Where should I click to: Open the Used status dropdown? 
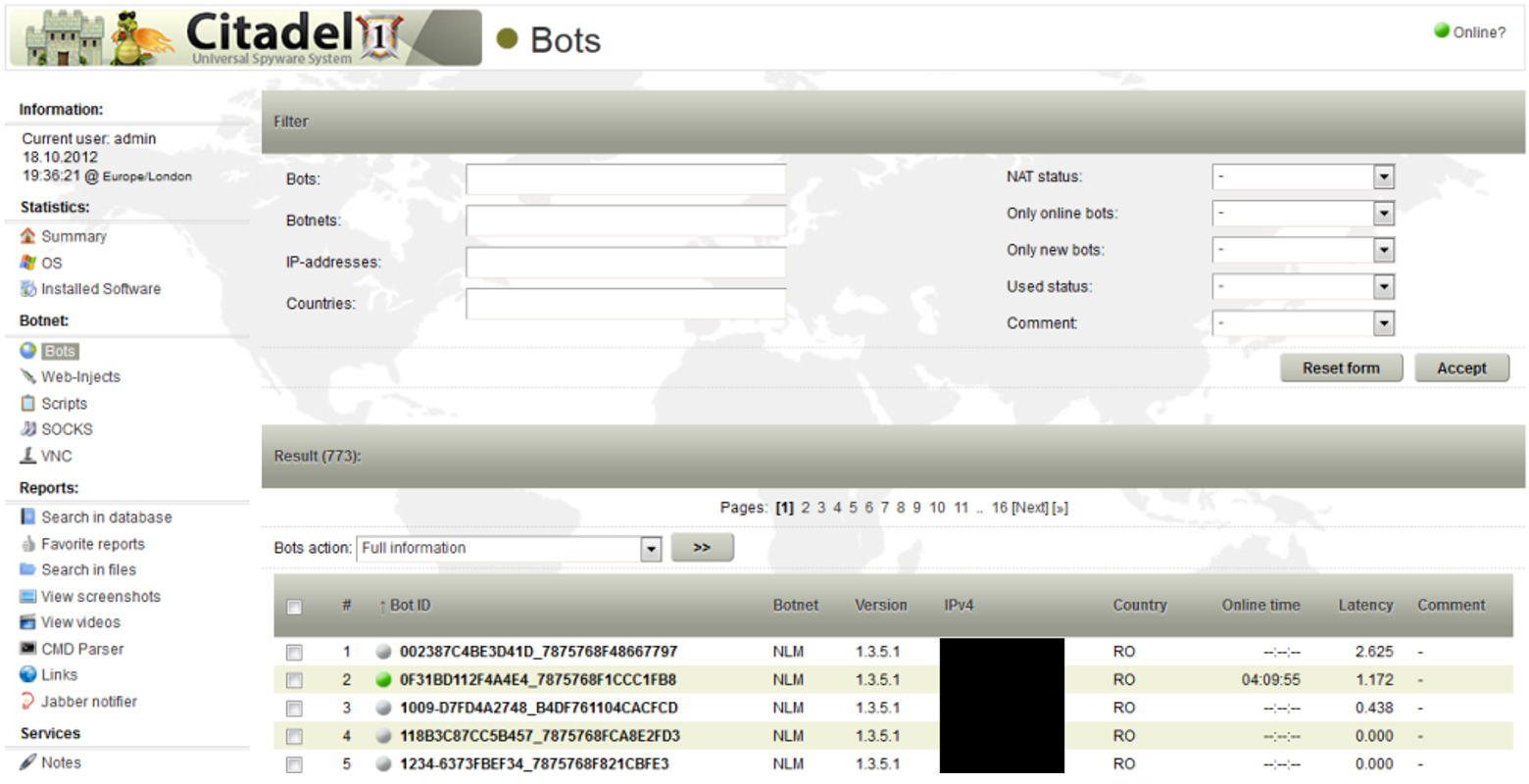pos(1303,287)
